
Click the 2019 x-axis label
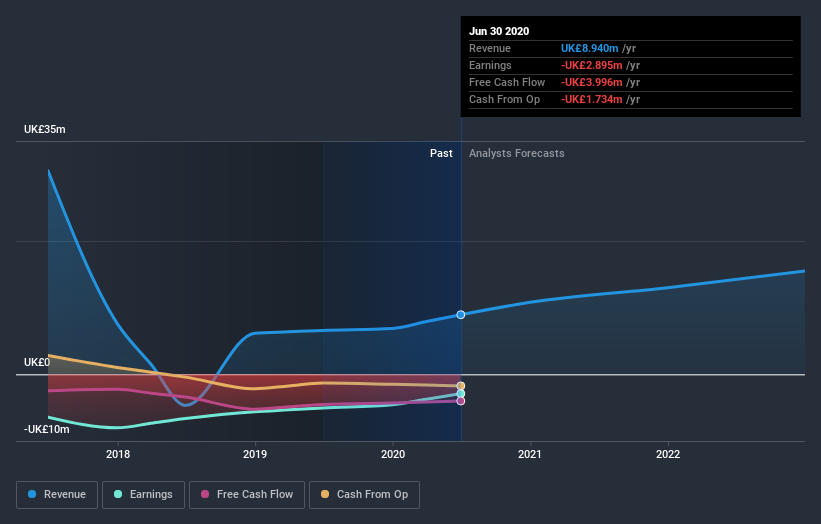pos(255,454)
